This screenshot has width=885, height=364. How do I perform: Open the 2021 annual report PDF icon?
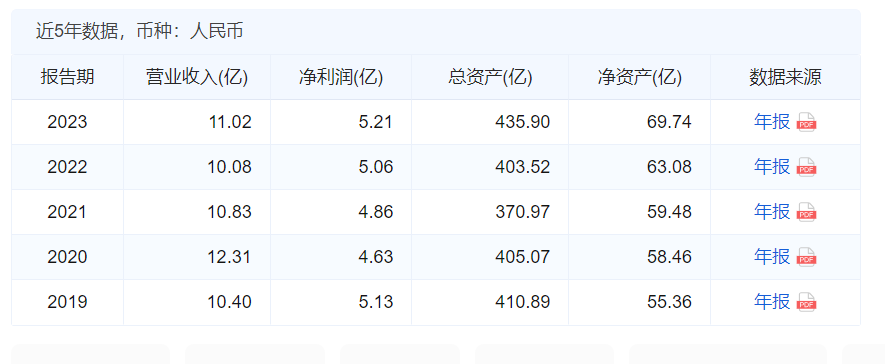[x=807, y=212]
